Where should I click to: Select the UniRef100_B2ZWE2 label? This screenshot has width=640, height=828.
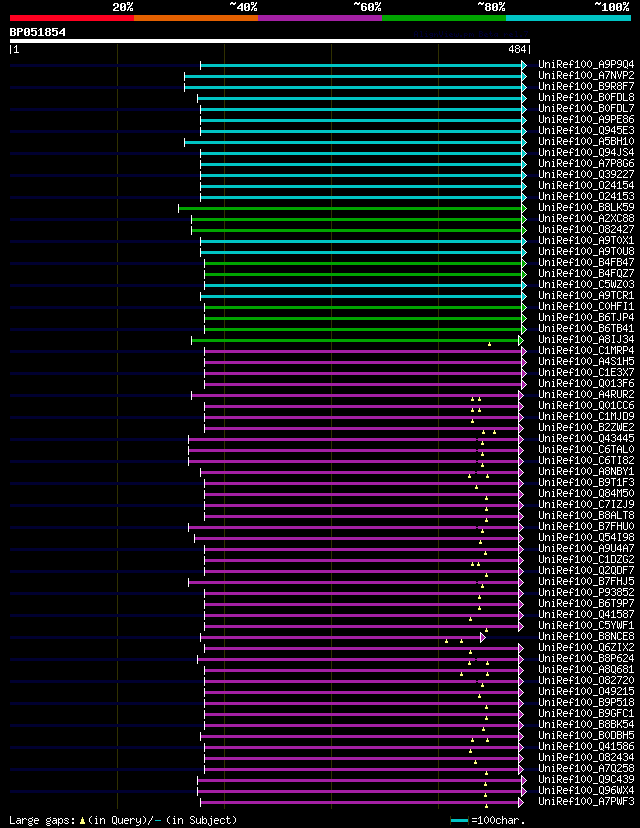(586, 428)
